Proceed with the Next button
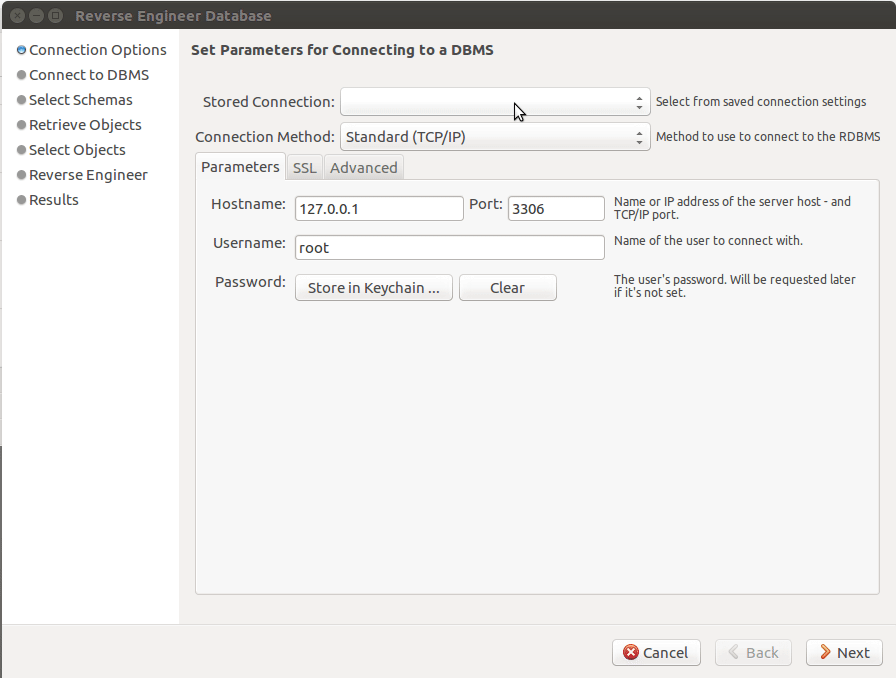This screenshot has width=896, height=678. [844, 653]
